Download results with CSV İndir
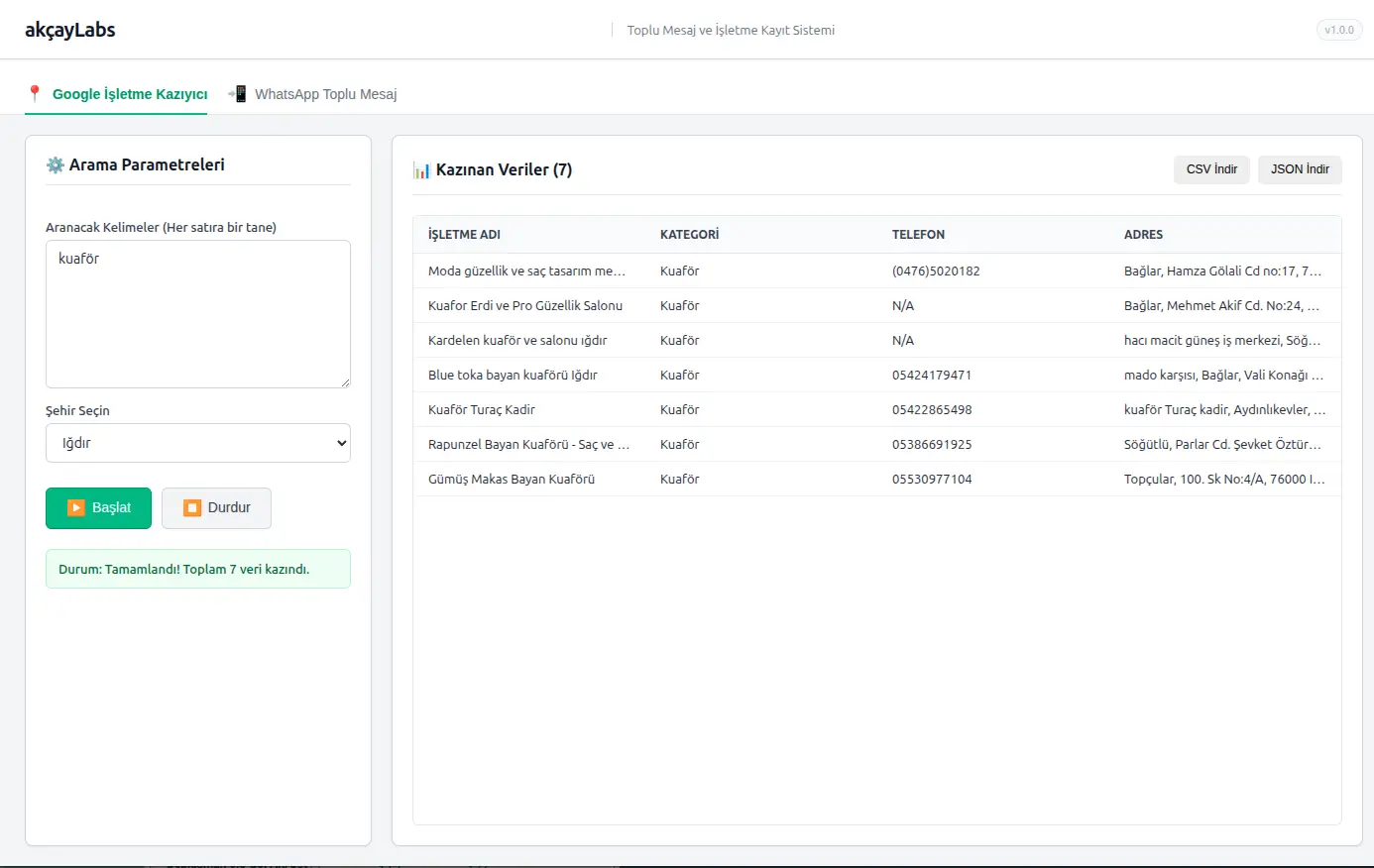 (x=1211, y=169)
